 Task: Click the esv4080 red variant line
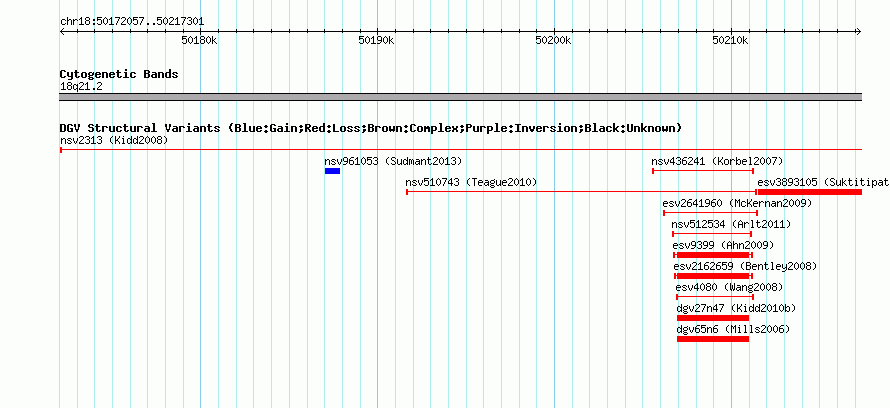coord(715,297)
